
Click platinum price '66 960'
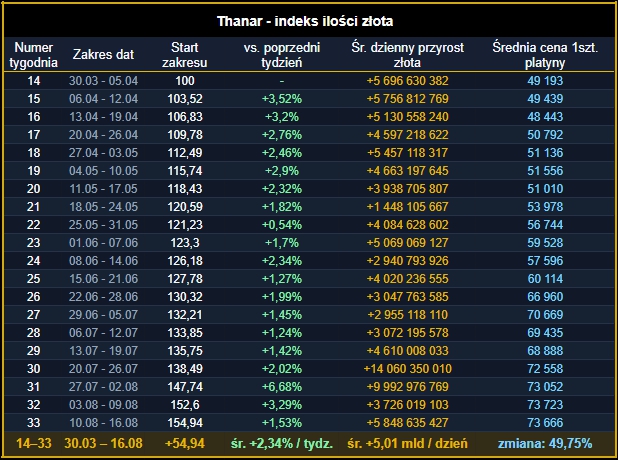point(545,297)
